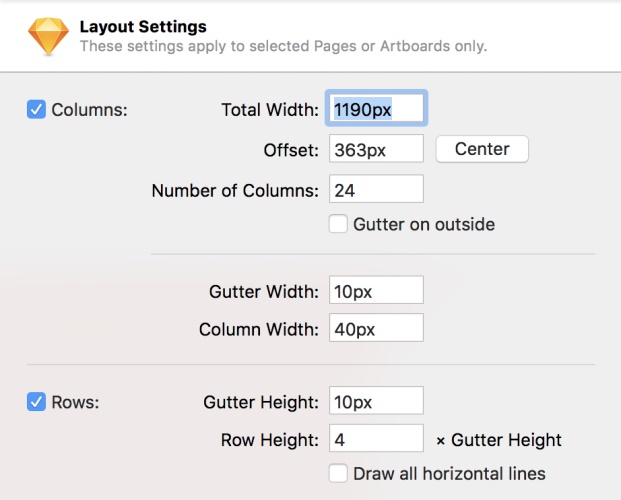Image resolution: width=621 pixels, height=500 pixels.
Task: Click the '× Gutter Height' suffix label
Action: 499,440
